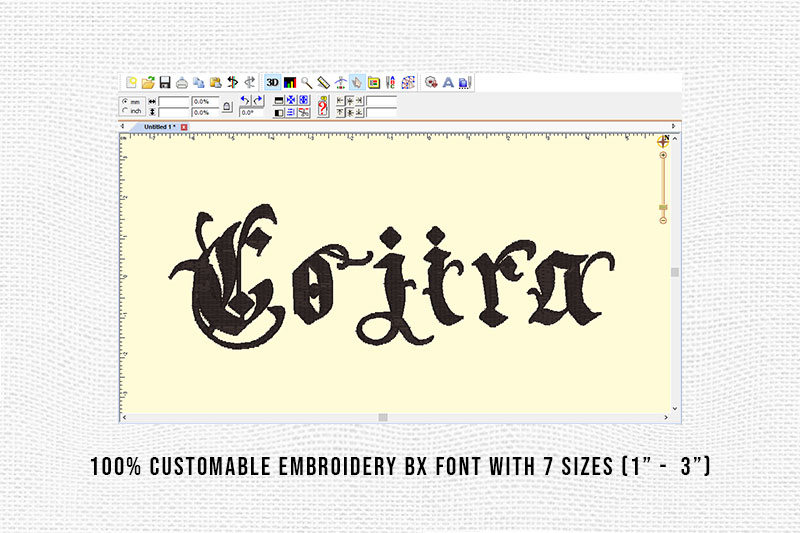Click the width dimension input field
The width and height of the screenshot is (800, 533).
tap(173, 101)
